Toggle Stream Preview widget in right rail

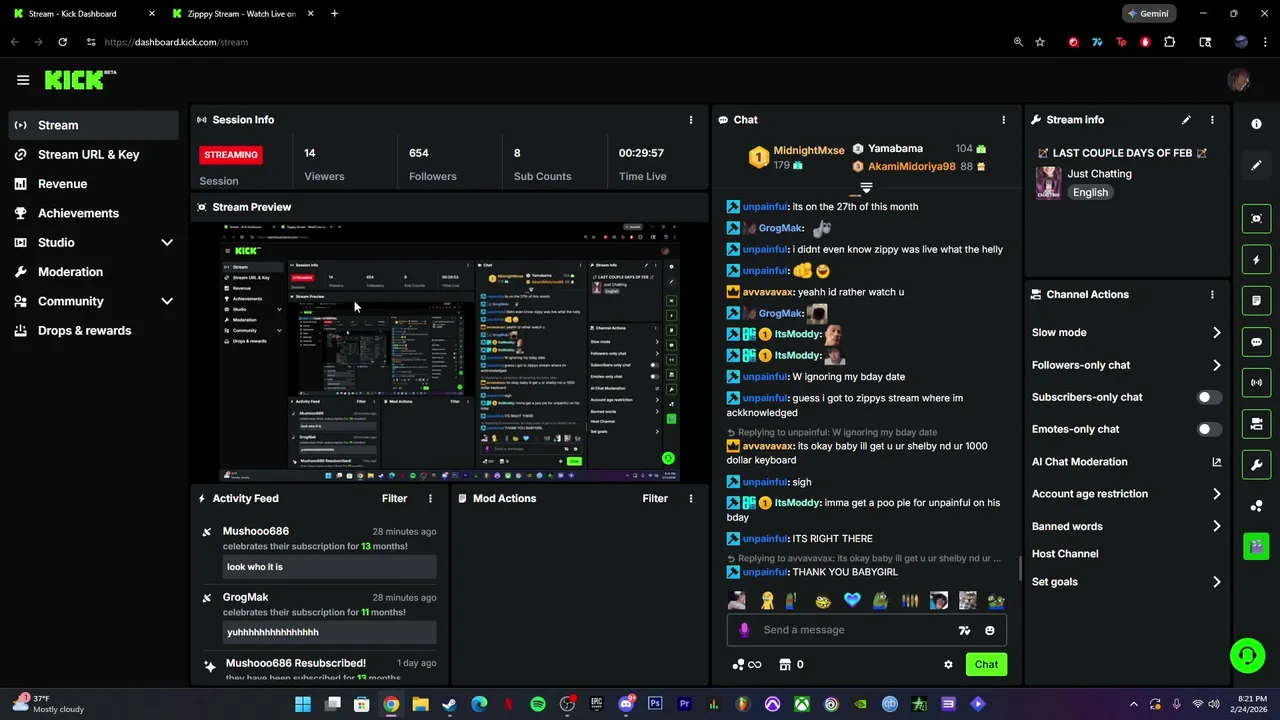pos(1257,218)
